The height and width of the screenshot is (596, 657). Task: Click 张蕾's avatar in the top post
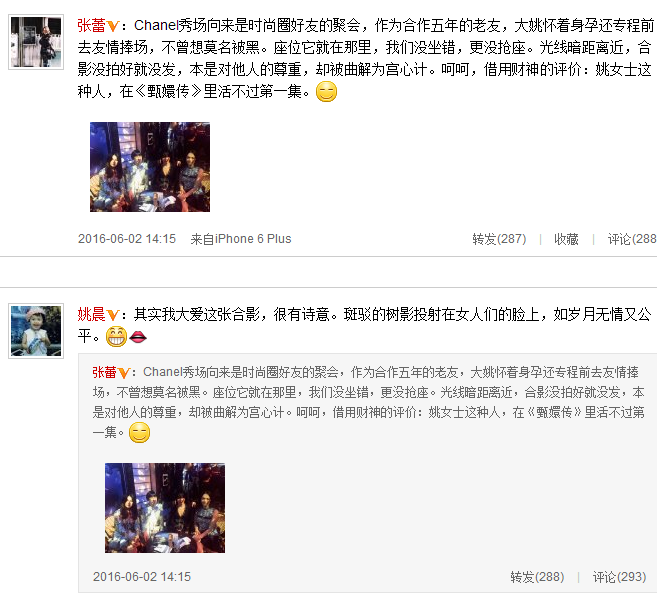36,42
